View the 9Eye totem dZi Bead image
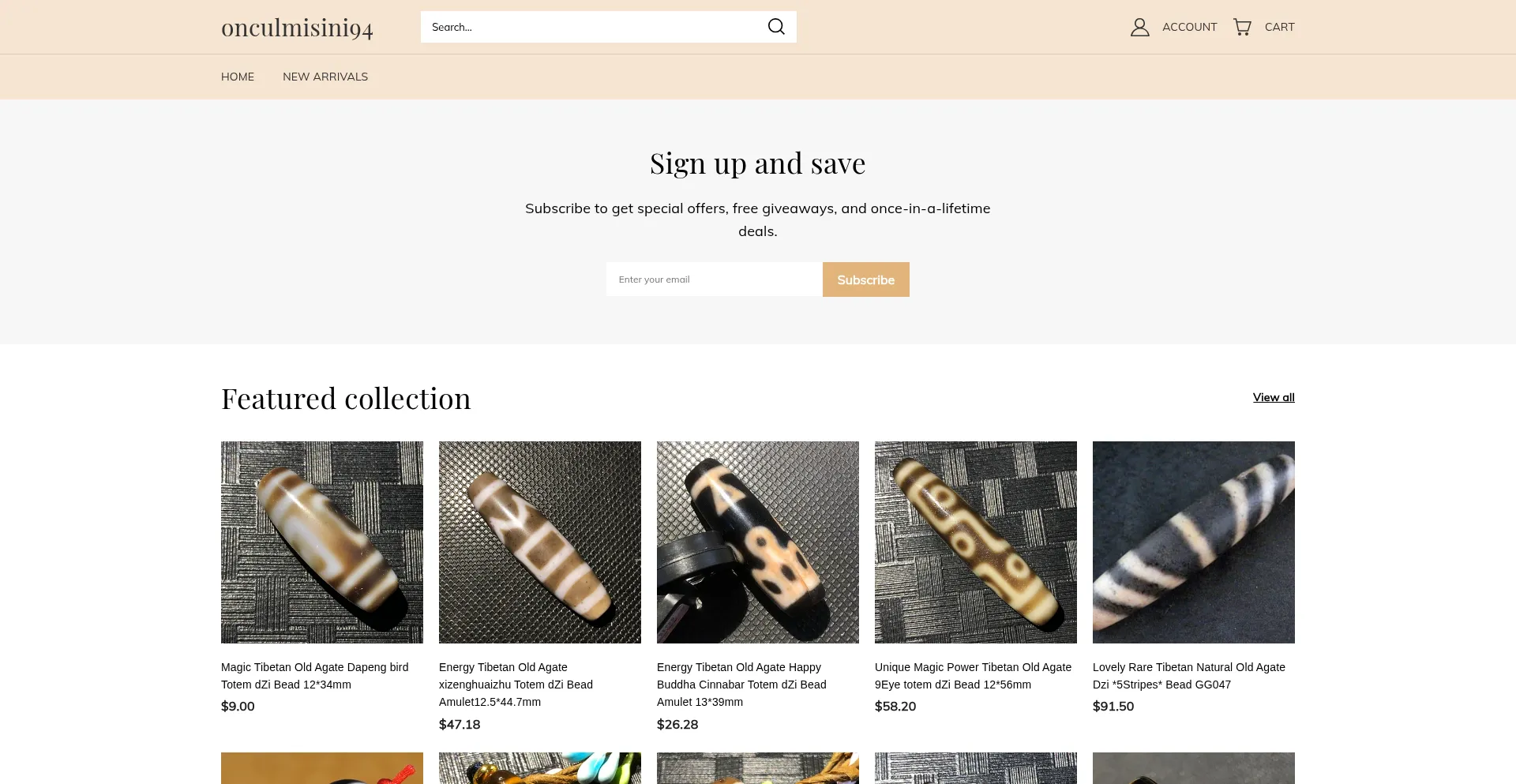 click(976, 542)
